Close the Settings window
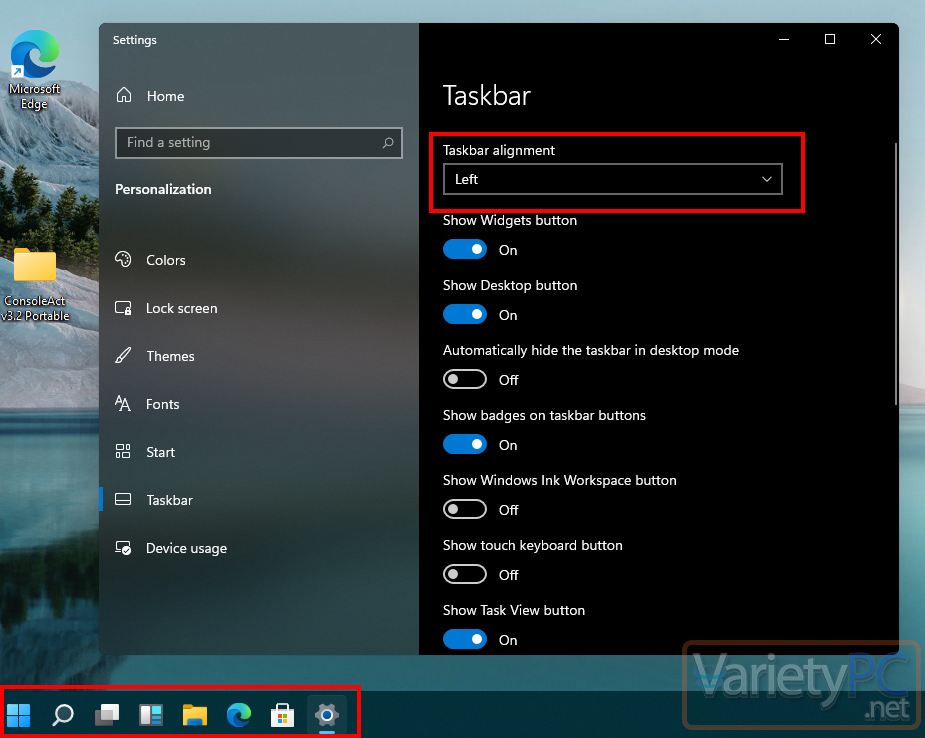This screenshot has height=738, width=925. pyautogui.click(x=876, y=40)
